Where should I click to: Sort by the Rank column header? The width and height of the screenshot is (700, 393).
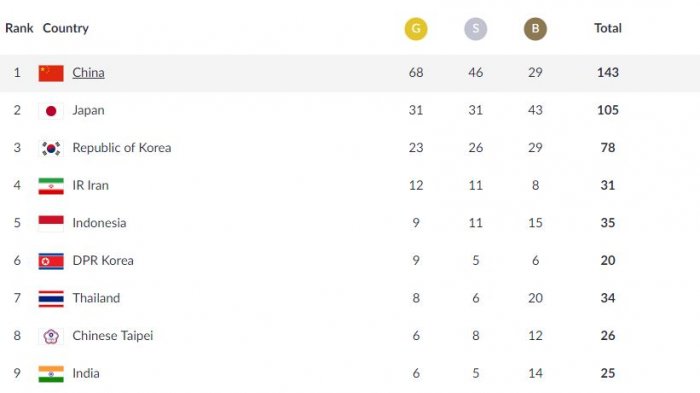pos(19,28)
